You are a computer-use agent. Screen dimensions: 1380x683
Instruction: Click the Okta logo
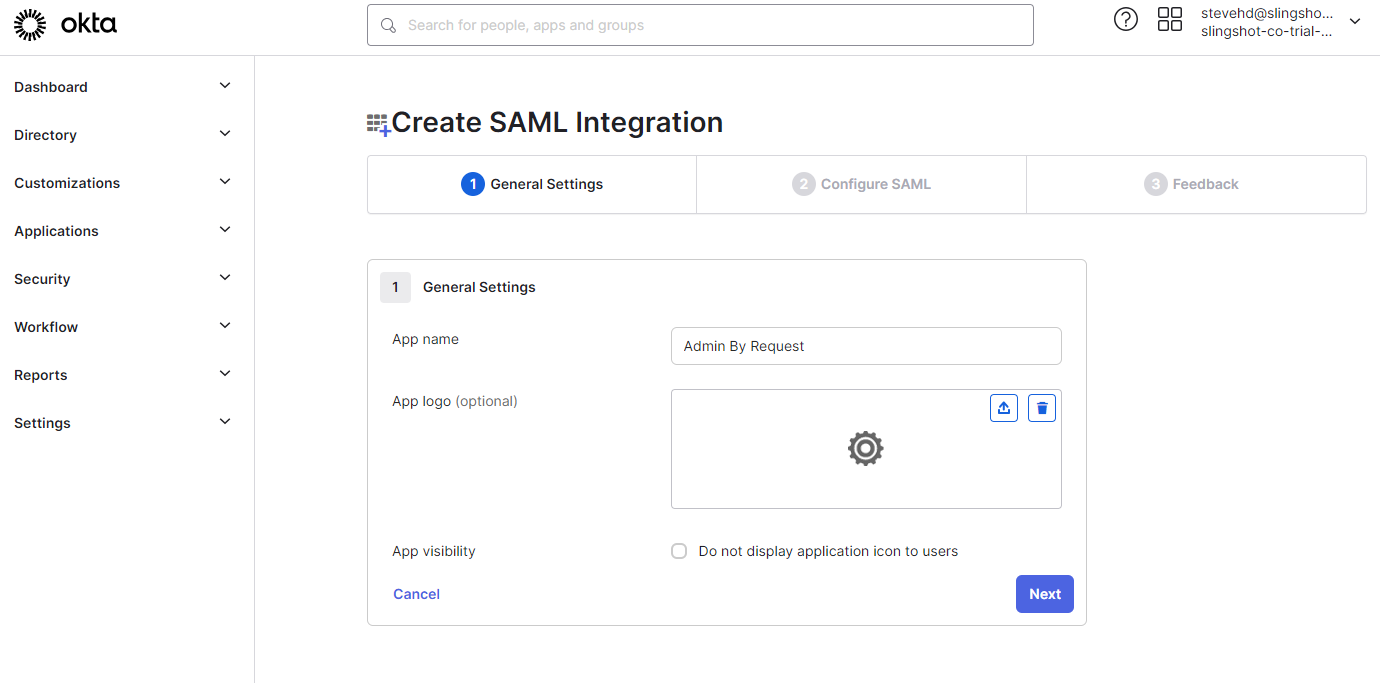[x=65, y=24]
